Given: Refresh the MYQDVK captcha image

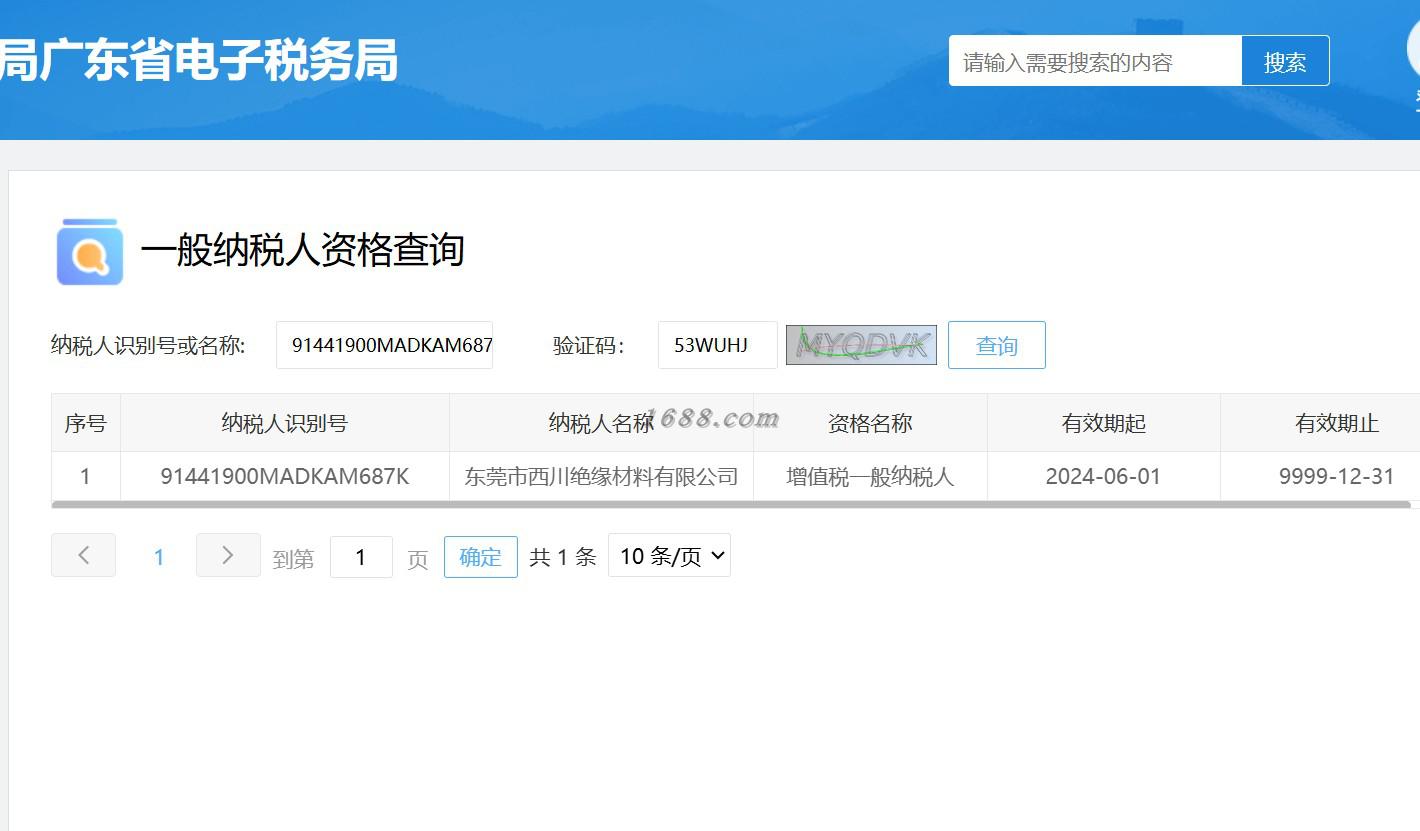Looking at the screenshot, I should 861,345.
